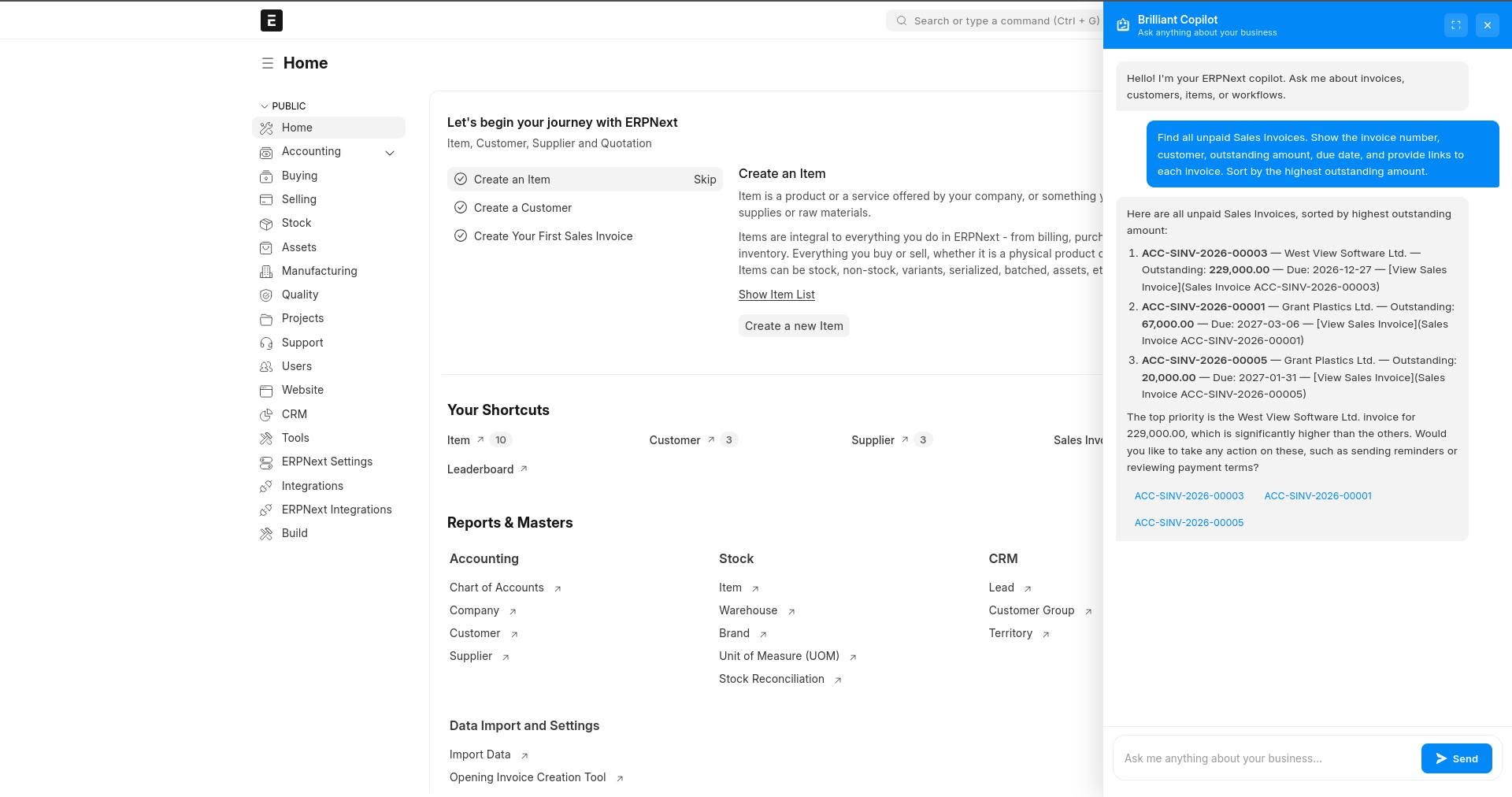Screen dimensions: 1512x797
Task: Open the Show Item List link
Action: point(776,295)
